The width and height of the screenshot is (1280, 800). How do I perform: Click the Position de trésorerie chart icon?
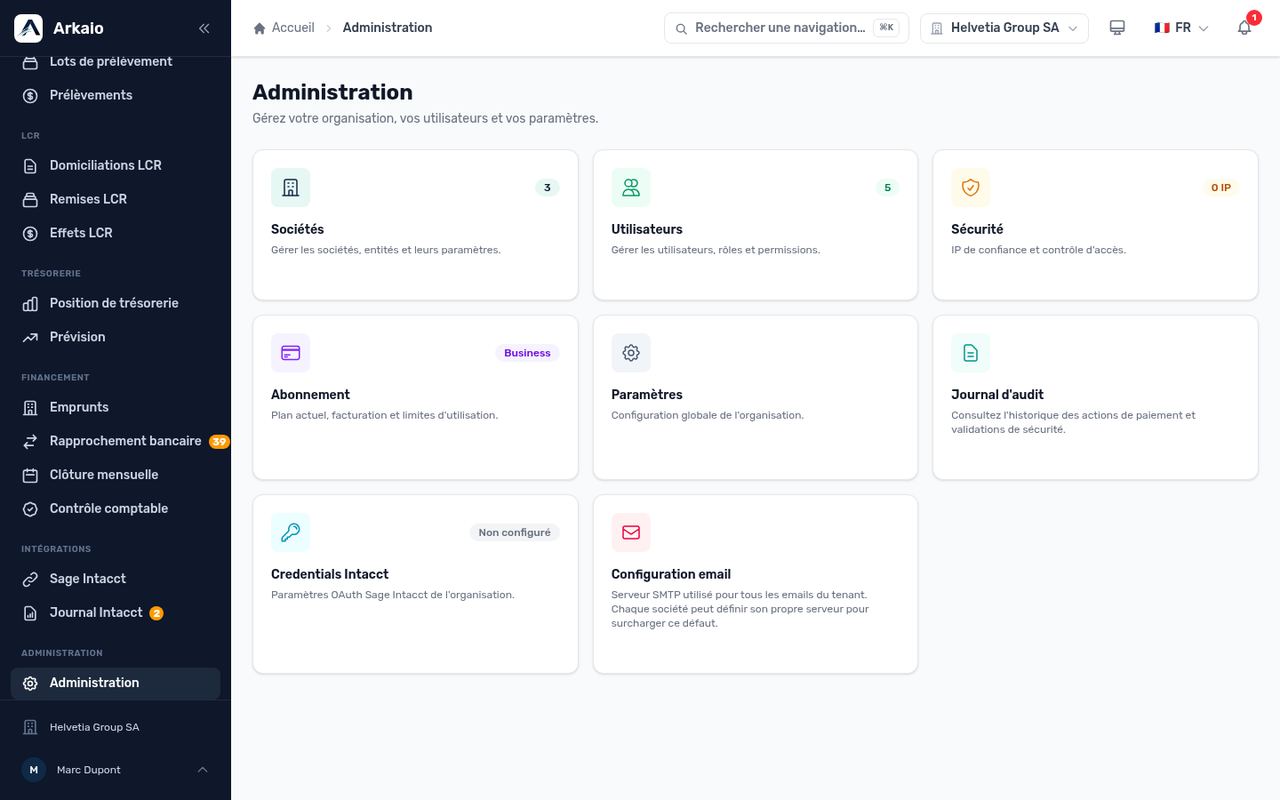pos(30,303)
